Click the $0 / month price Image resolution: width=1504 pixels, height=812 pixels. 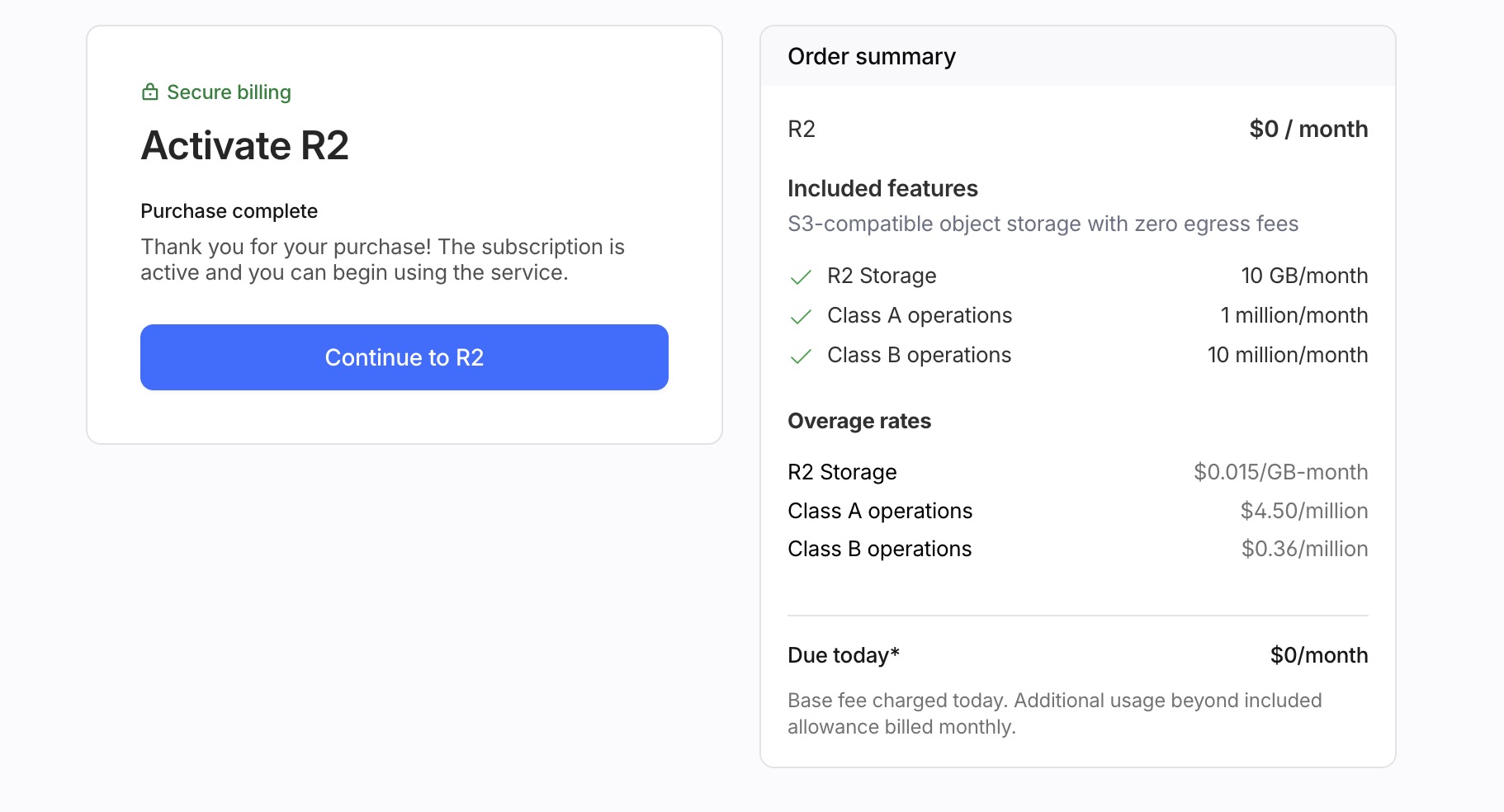(1308, 129)
